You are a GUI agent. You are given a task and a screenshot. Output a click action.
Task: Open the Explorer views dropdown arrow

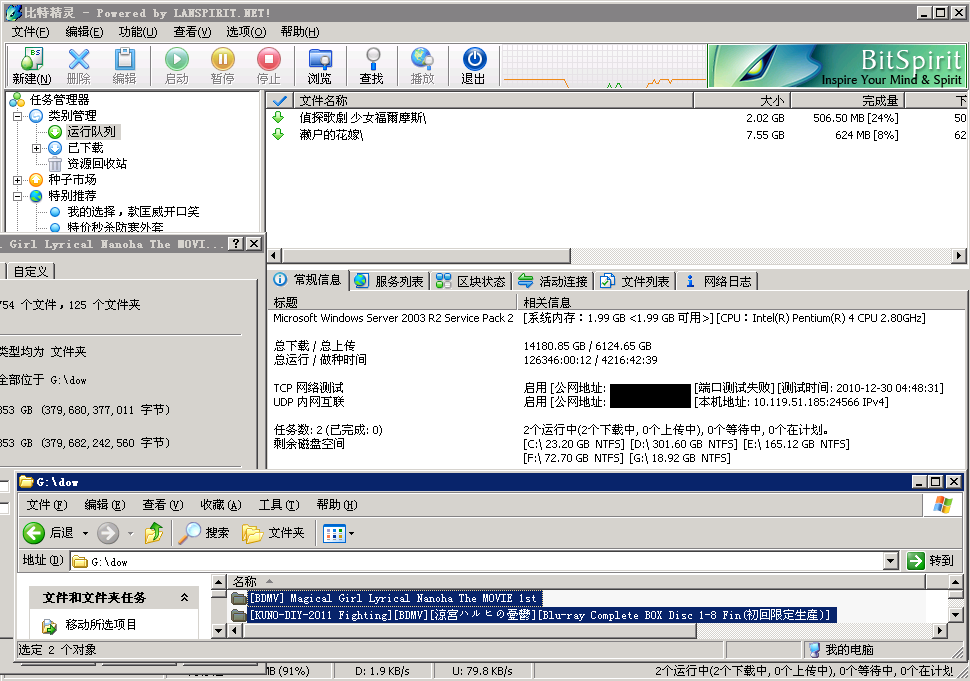(x=351, y=534)
